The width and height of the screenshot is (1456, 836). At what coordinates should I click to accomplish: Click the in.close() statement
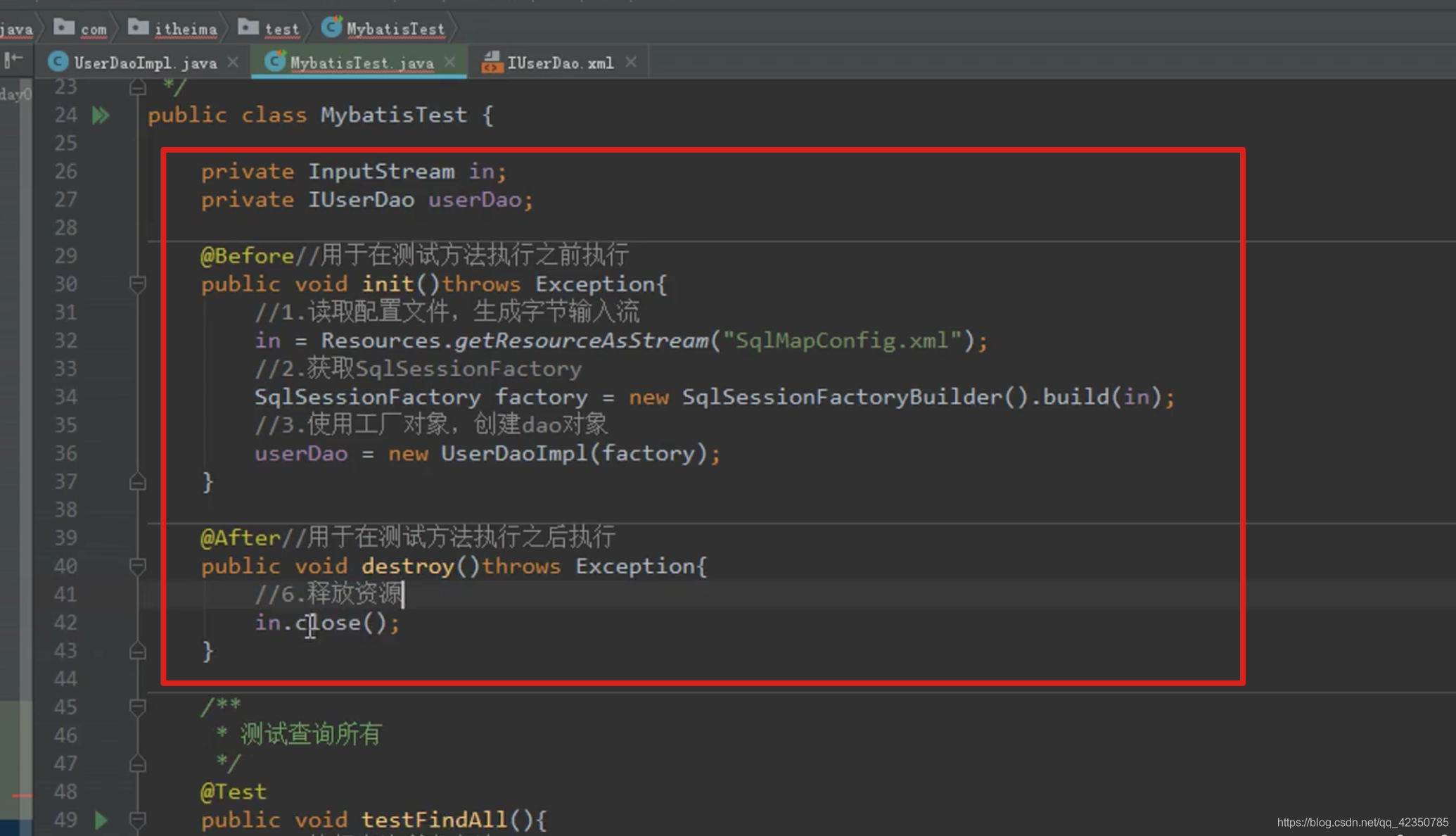[x=327, y=623]
